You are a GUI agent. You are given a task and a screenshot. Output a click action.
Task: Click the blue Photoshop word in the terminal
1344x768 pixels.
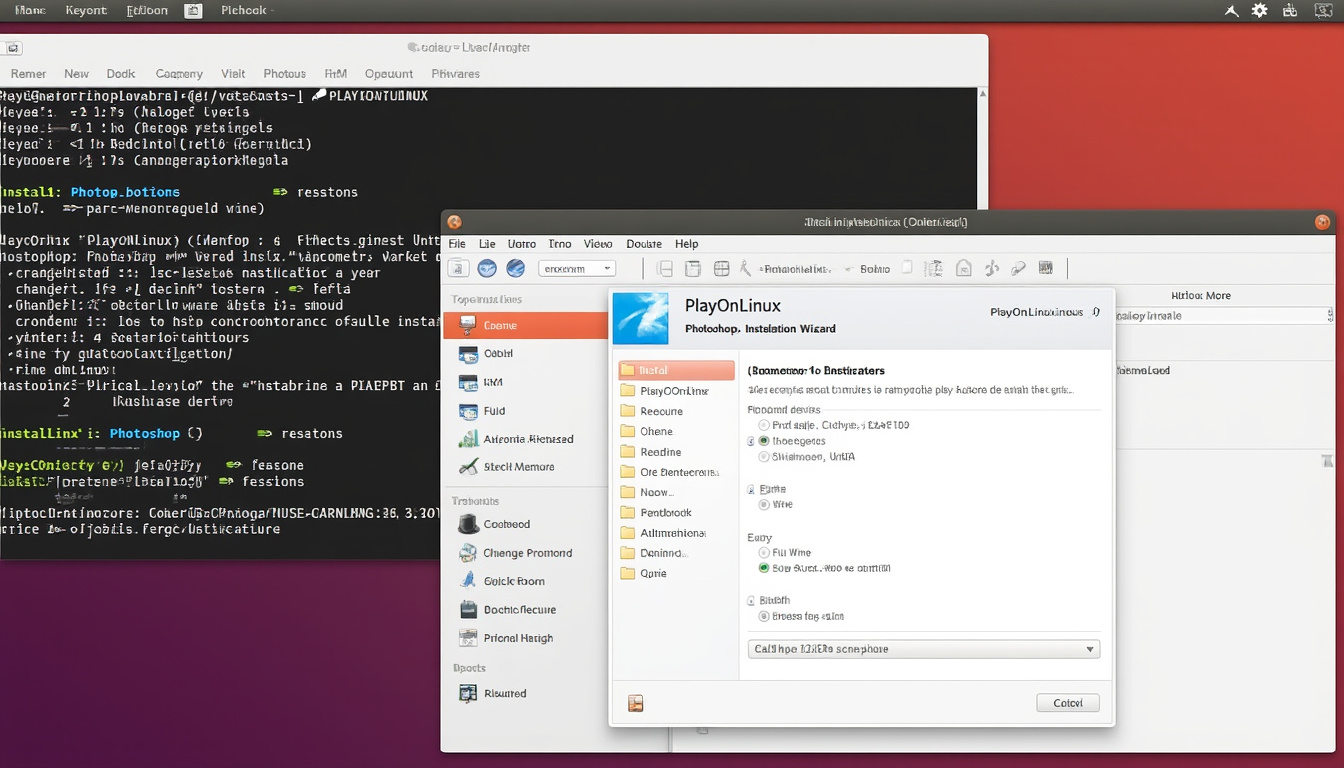[145, 434]
